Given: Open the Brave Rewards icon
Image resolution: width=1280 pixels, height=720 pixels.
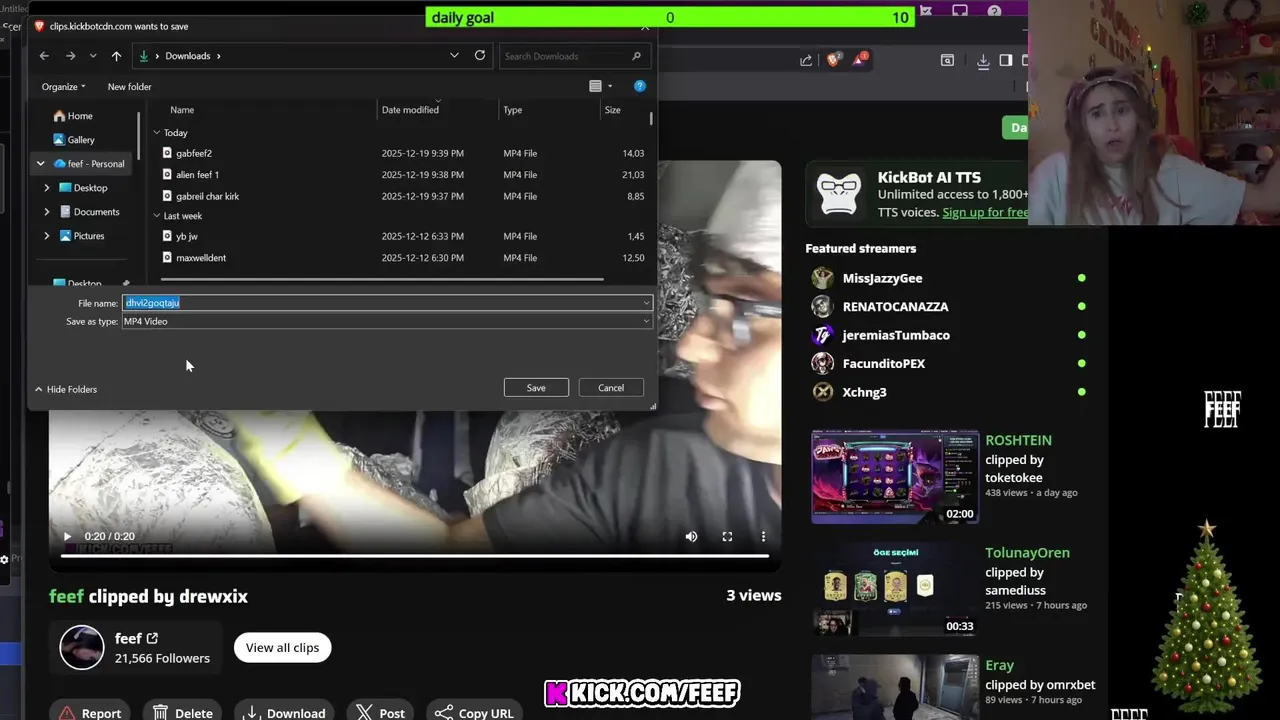Looking at the screenshot, I should coord(859,60).
